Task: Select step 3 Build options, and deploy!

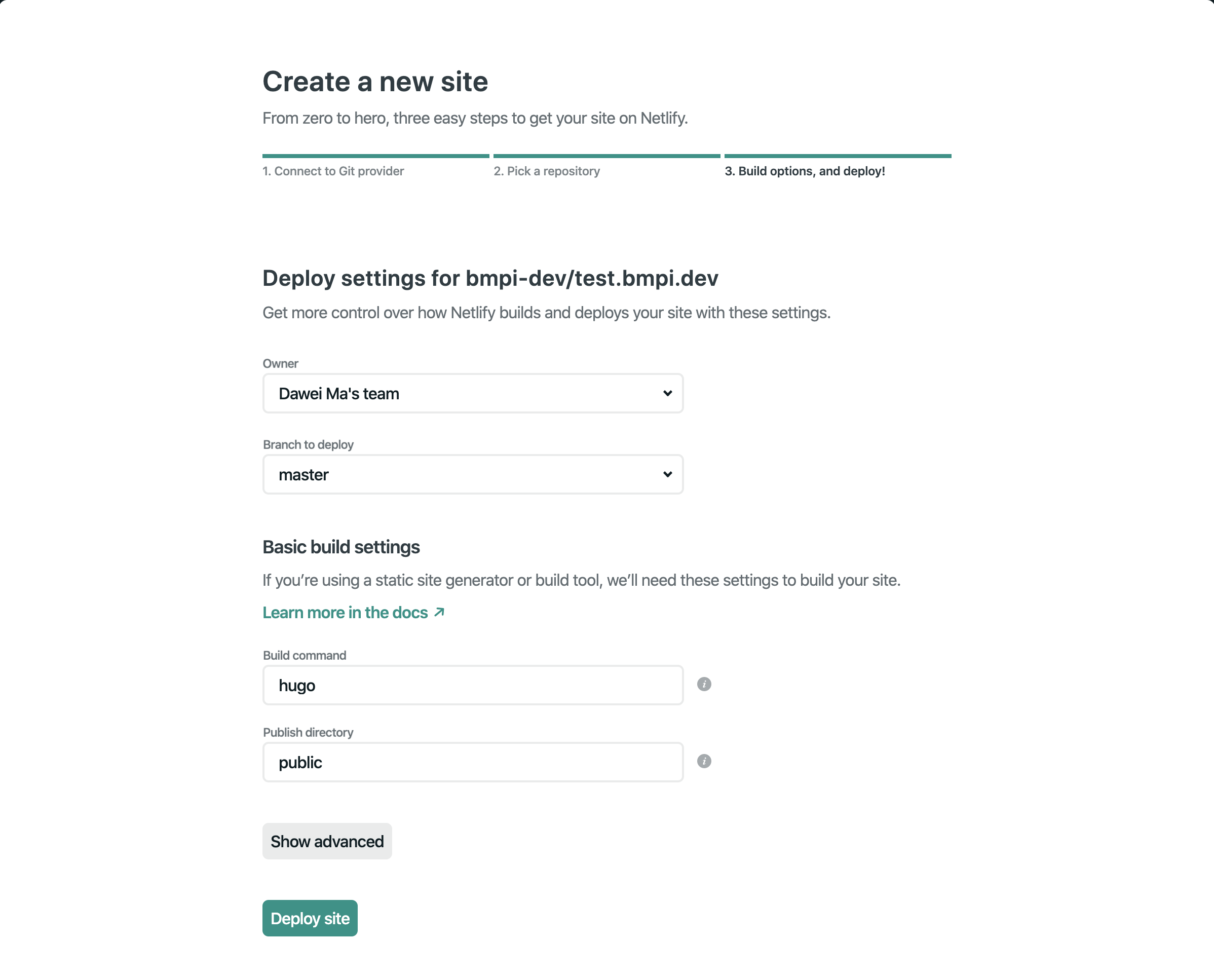Action: click(x=804, y=171)
